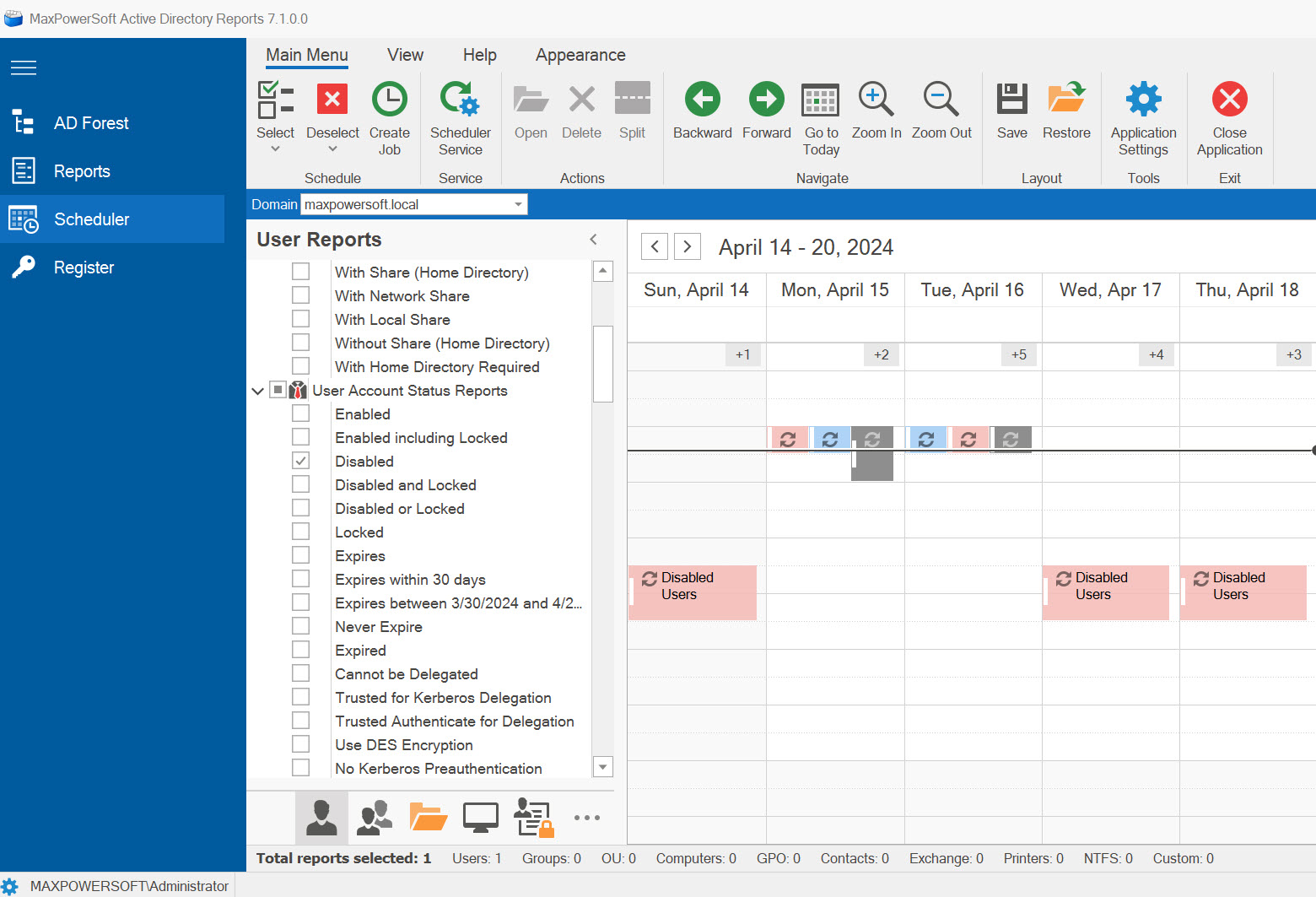Click the report list scrollbar thumb
Viewport: 1316px width, 897px height.
602,364
